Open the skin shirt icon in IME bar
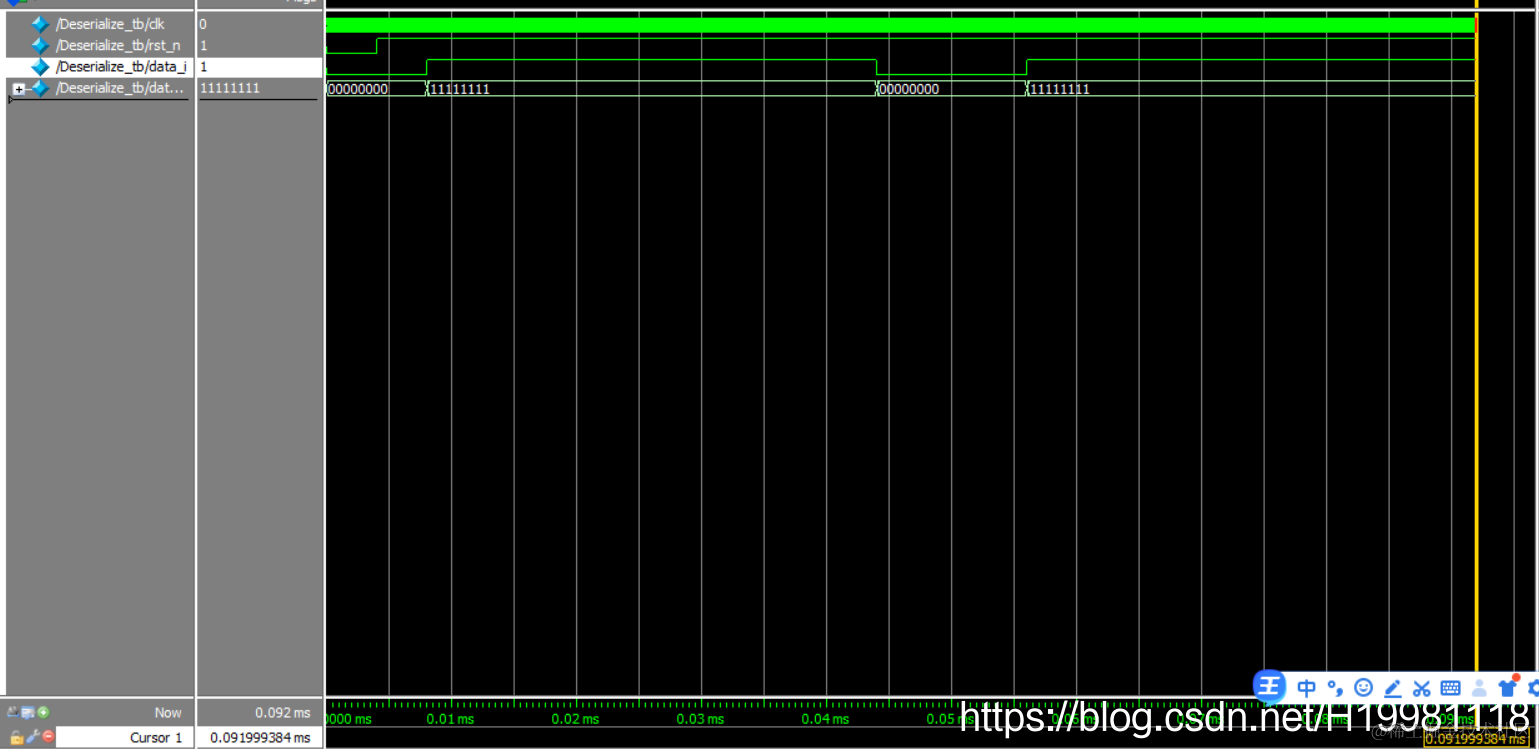 click(x=1508, y=687)
